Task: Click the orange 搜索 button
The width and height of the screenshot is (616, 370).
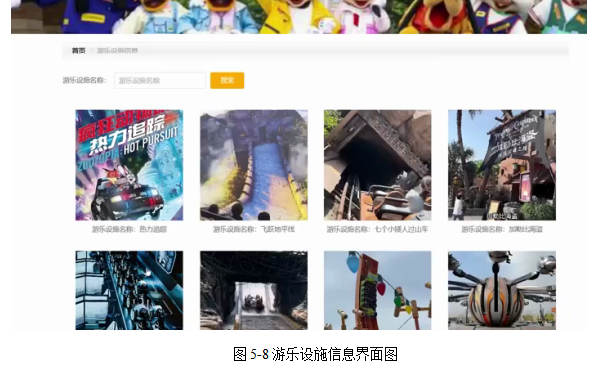Action: pos(227,81)
